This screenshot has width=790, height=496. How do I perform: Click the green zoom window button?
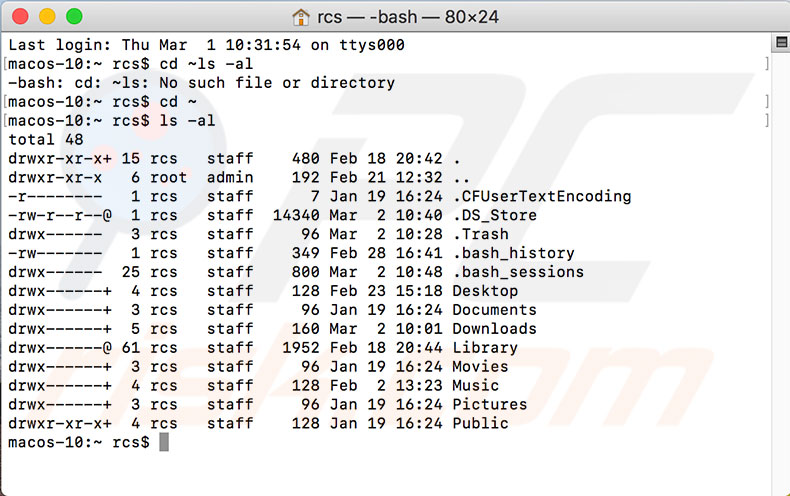(74, 17)
